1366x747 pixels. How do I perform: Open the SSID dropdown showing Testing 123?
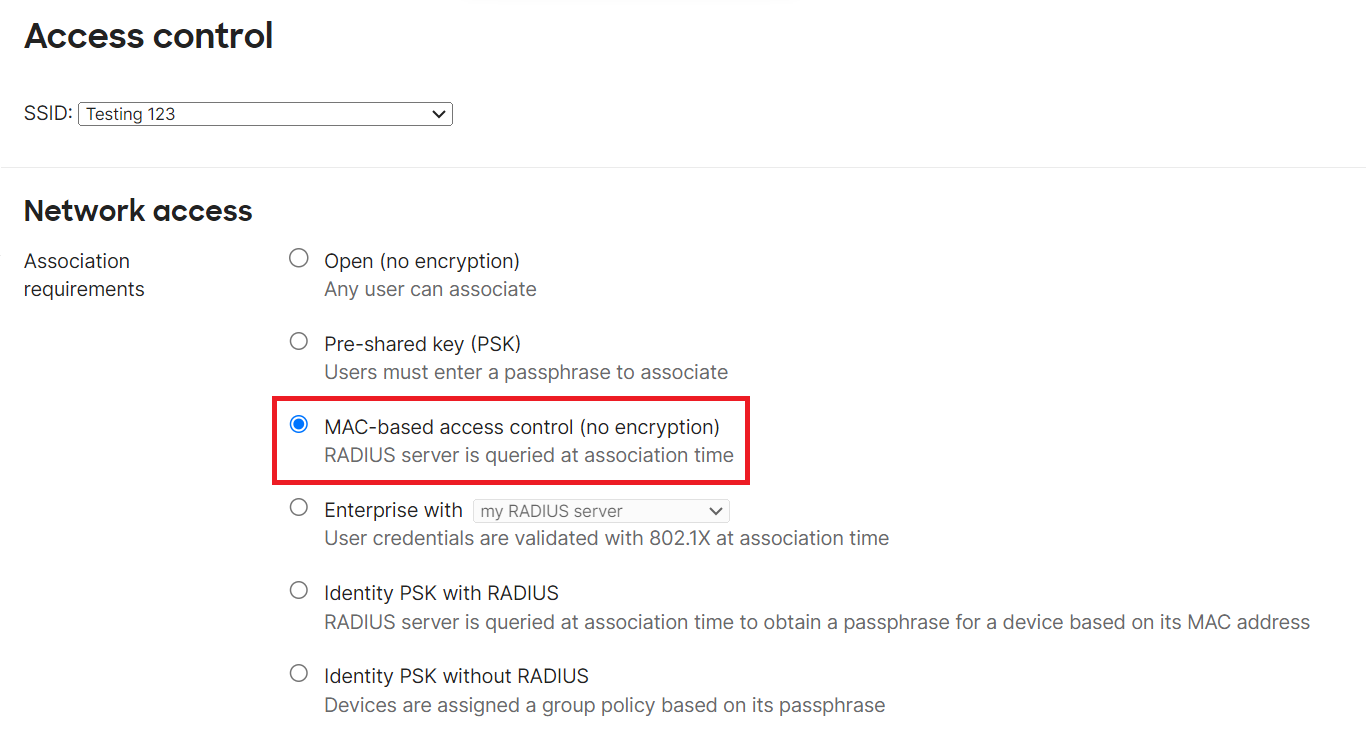pyautogui.click(x=265, y=114)
